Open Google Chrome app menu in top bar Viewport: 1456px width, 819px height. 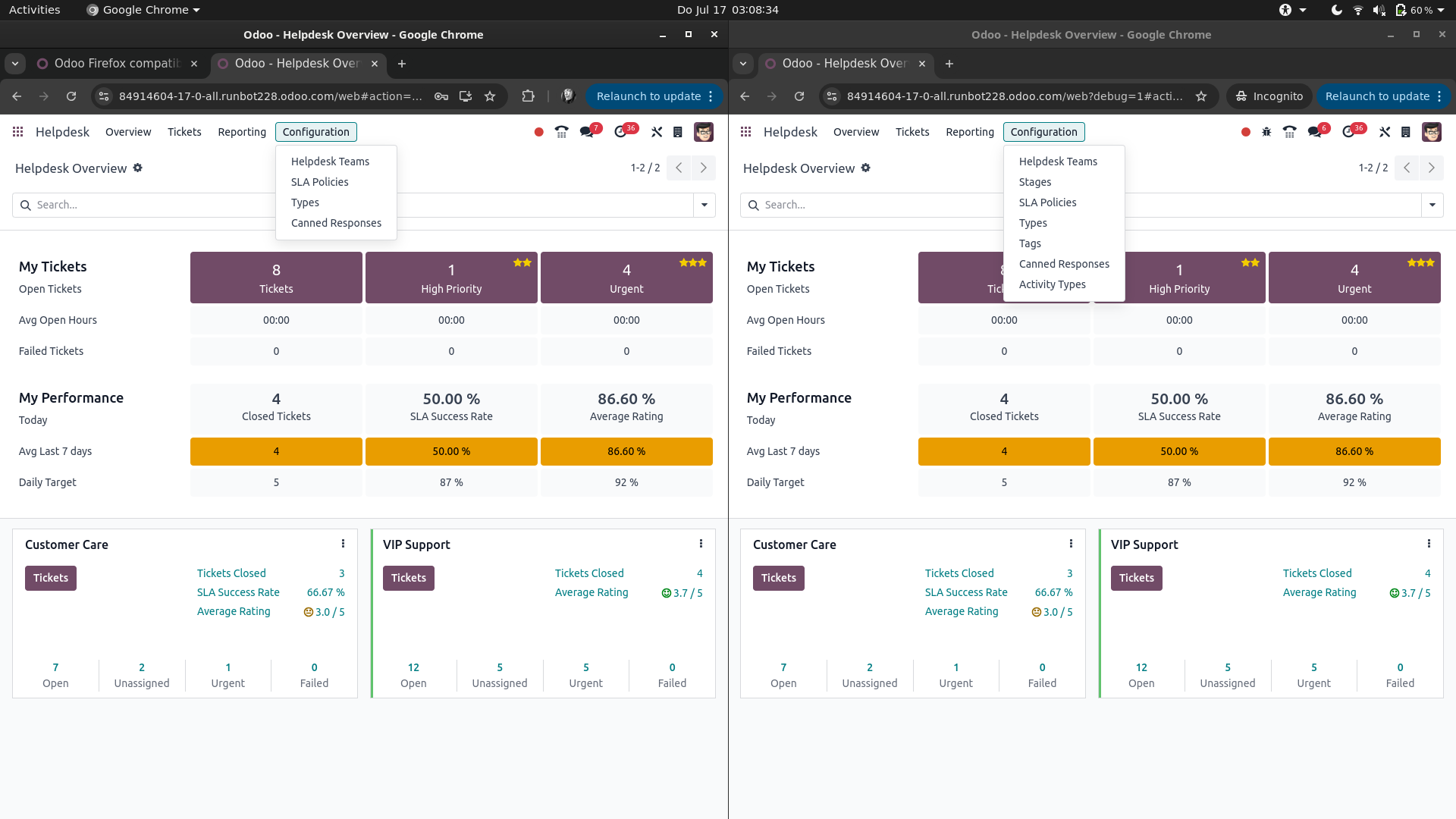point(143,10)
